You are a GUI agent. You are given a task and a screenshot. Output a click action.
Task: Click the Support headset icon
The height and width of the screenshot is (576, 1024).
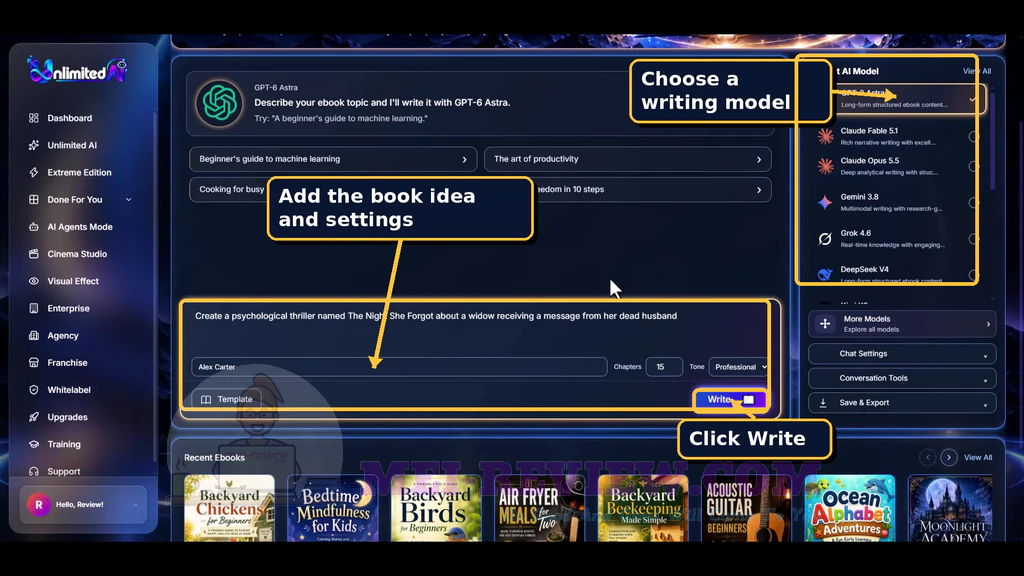[34, 471]
